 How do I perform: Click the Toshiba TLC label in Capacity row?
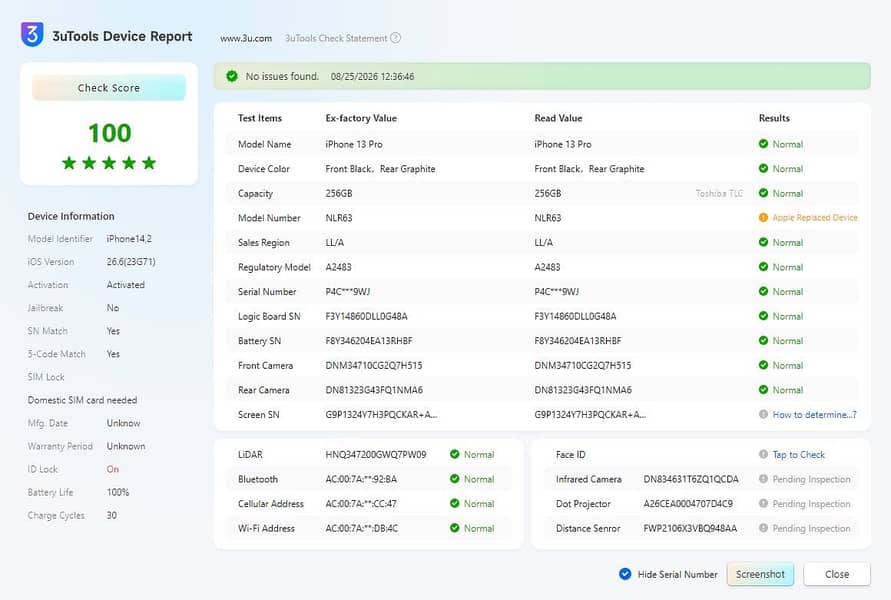(x=719, y=193)
